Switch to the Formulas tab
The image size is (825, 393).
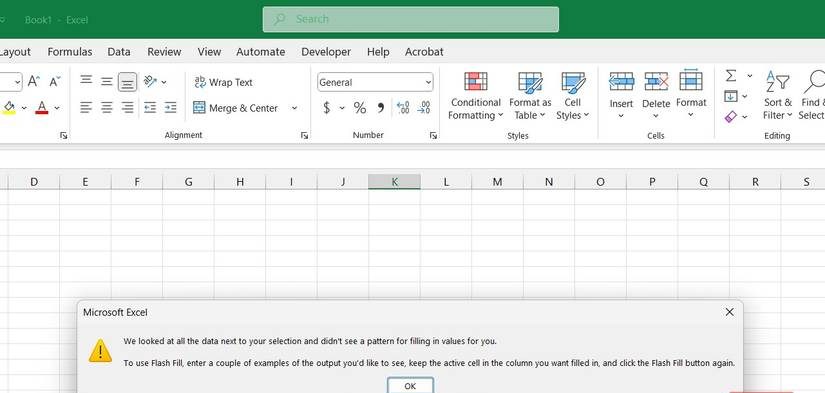[69, 52]
